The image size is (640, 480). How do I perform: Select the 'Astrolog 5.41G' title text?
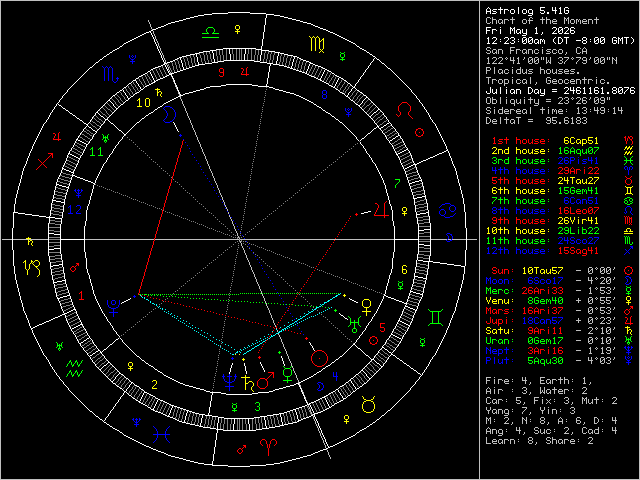(x=527, y=11)
